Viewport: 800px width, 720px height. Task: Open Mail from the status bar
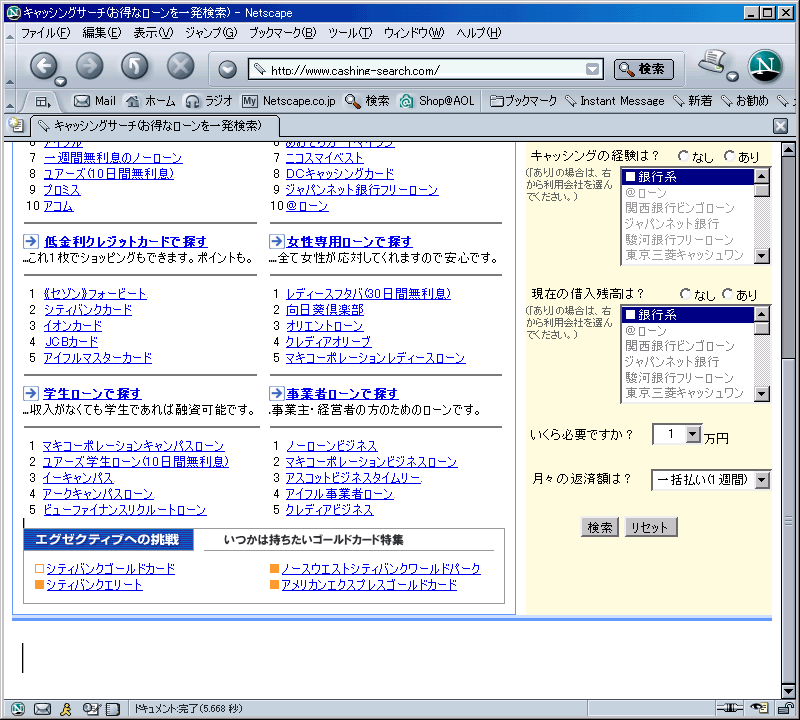tap(42, 708)
